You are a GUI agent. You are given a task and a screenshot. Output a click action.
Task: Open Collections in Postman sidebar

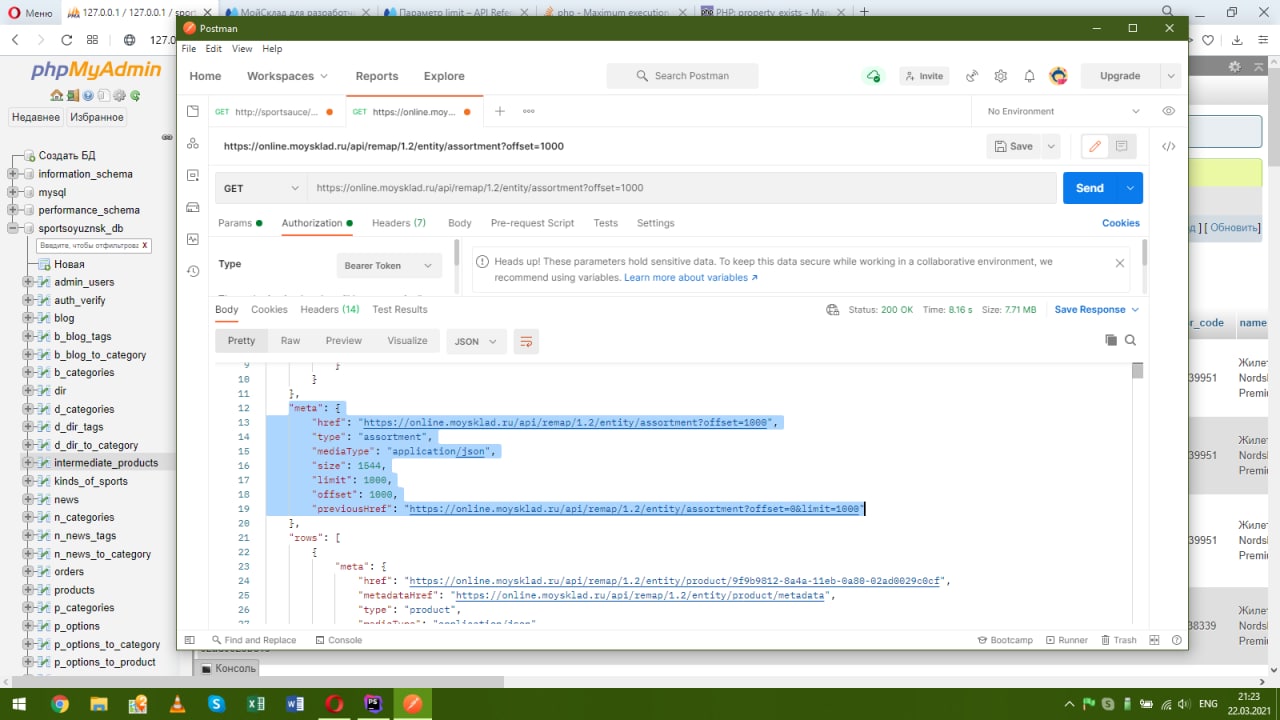pos(193,111)
